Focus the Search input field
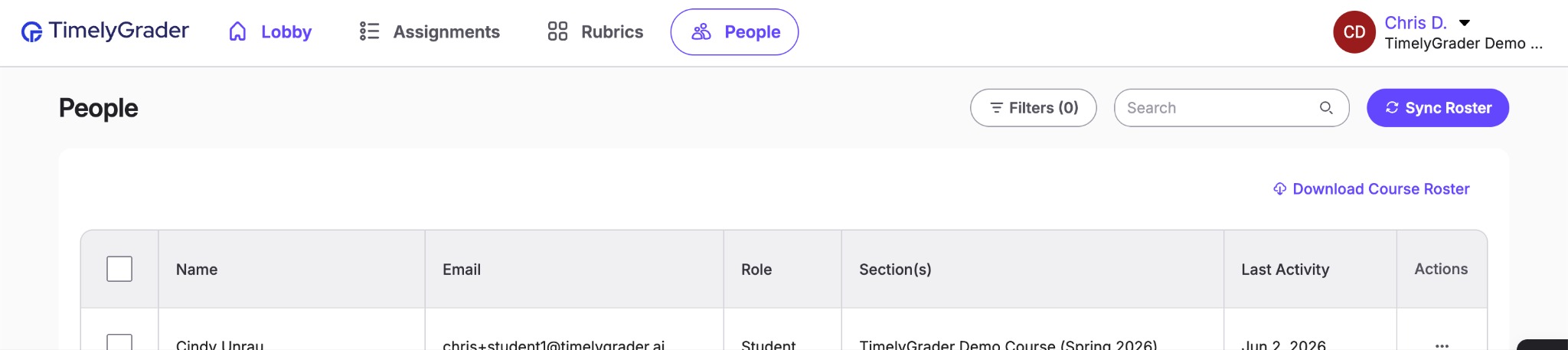 (x=1219, y=108)
